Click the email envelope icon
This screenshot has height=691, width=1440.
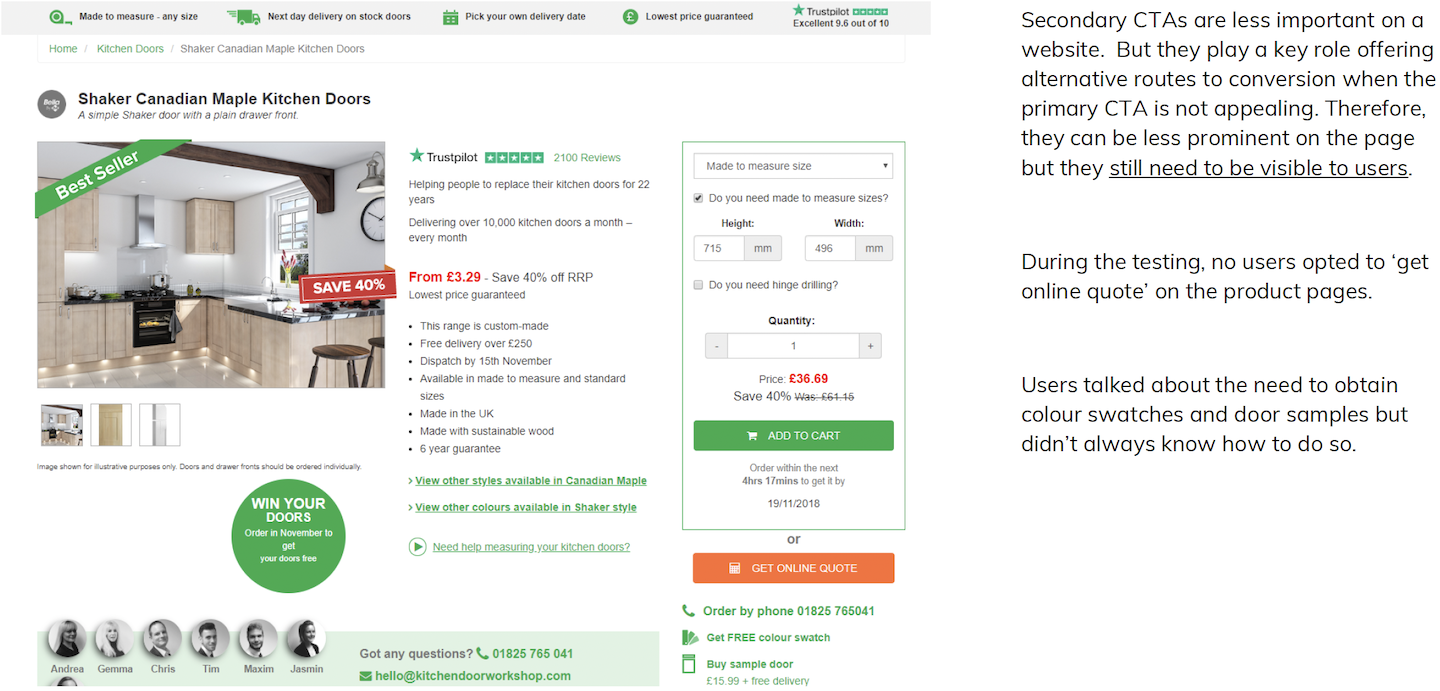point(366,676)
